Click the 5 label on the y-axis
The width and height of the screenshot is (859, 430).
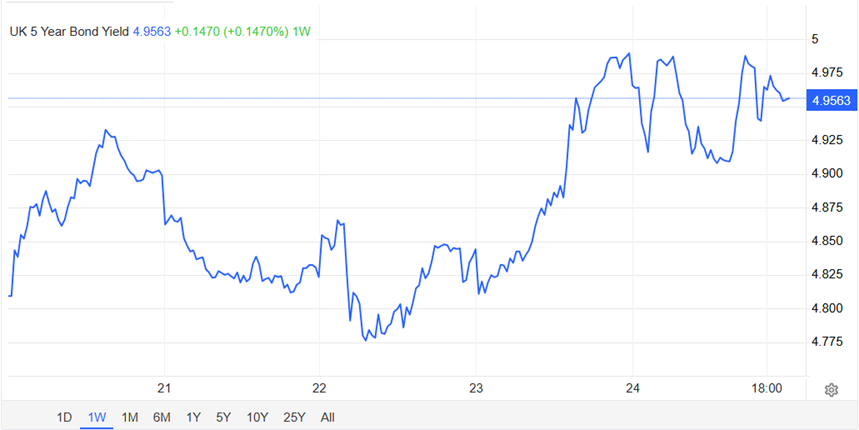pos(815,39)
